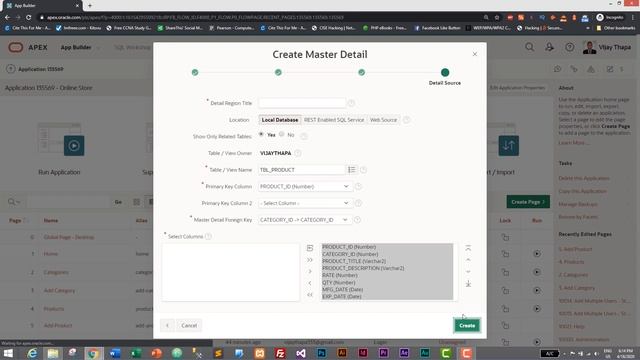Move selected column to bottom
Screen dimensions: 640x360
(468, 283)
